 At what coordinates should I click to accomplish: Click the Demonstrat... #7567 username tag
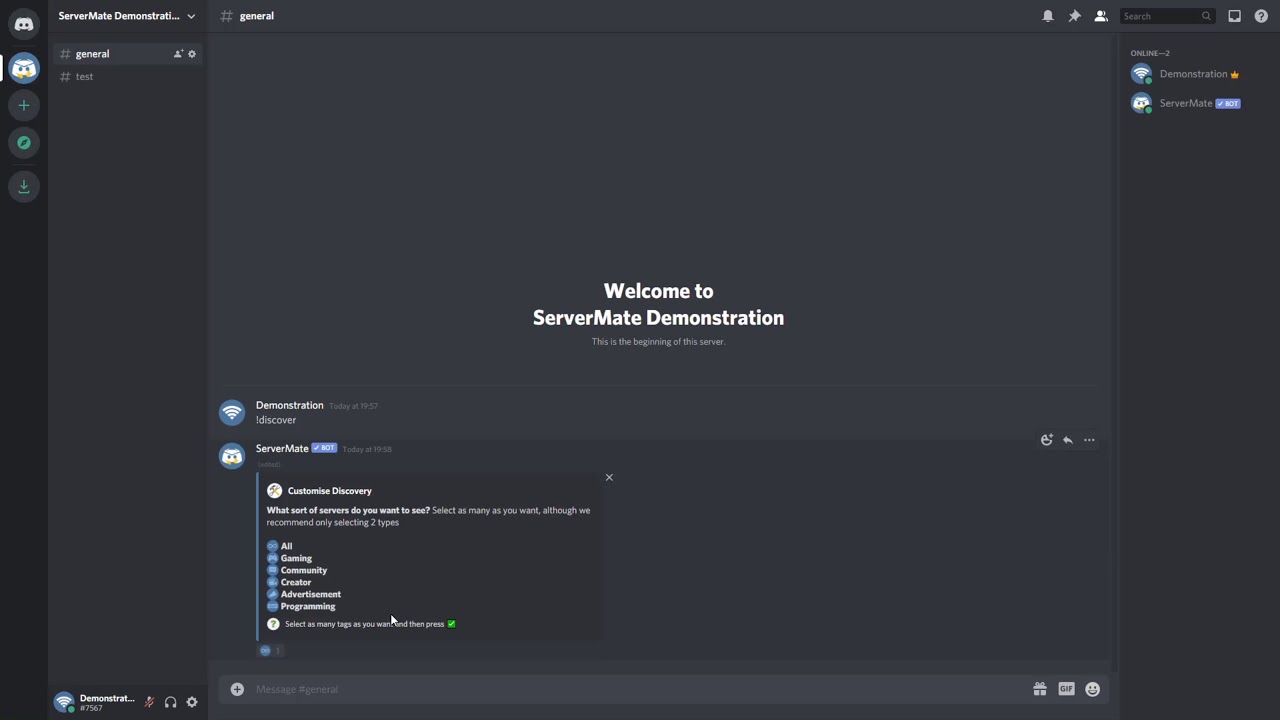click(107, 703)
